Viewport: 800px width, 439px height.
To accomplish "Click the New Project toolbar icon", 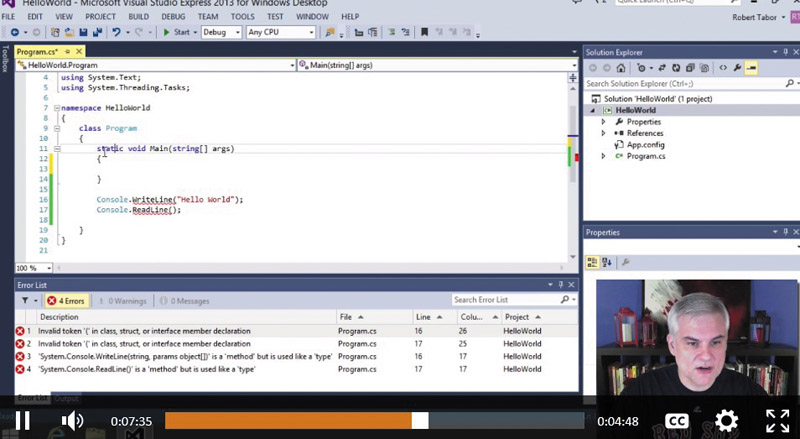I will (x=55, y=32).
